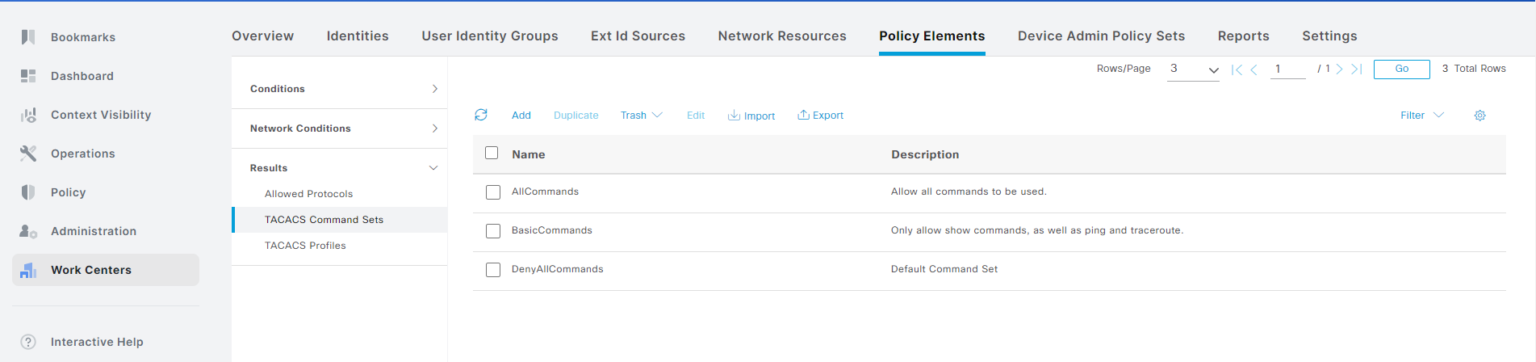Open Work Centers from the sidebar
This screenshot has height=362, width=1536.
tap(91, 270)
